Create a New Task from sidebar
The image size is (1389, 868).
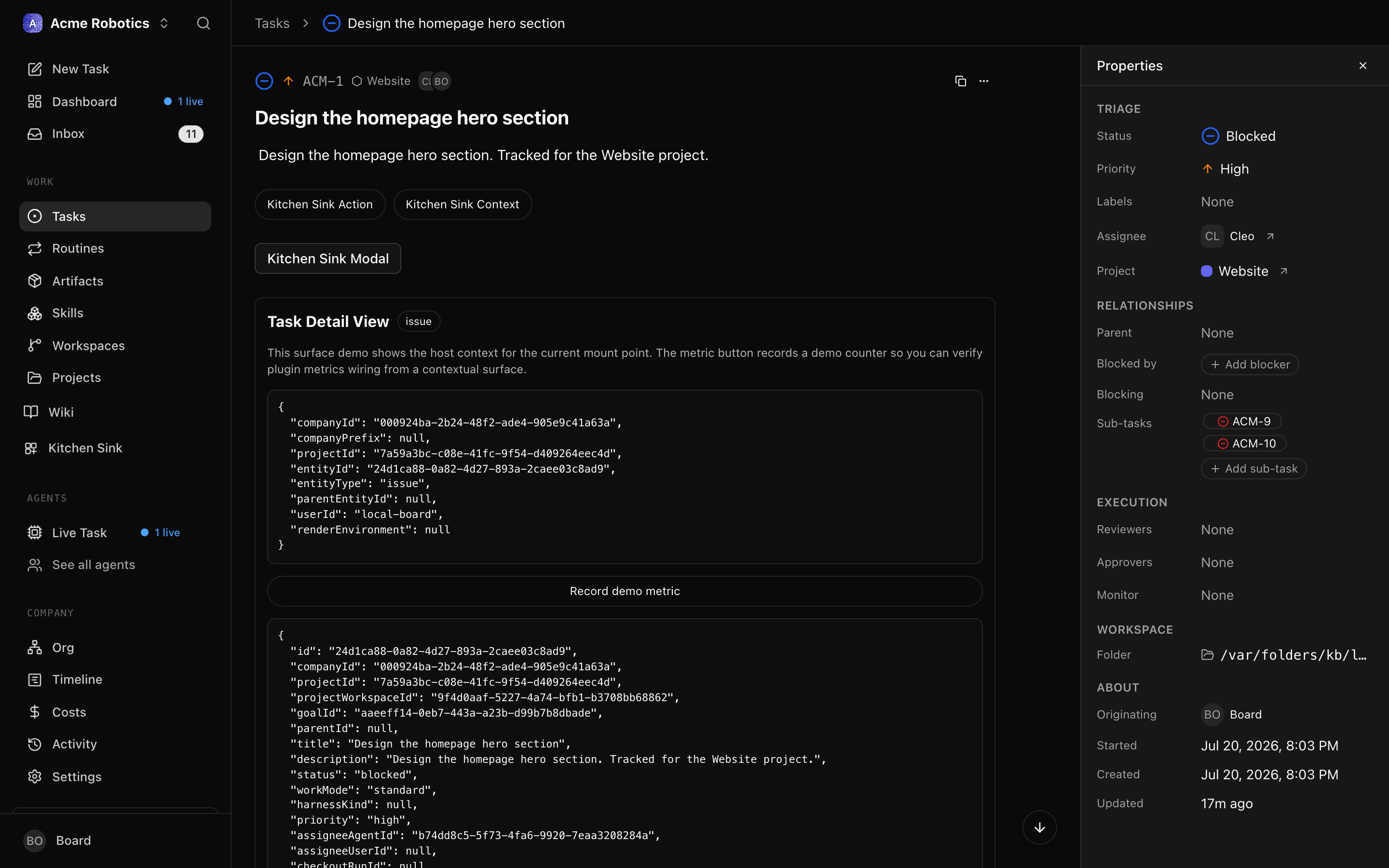pos(115,69)
